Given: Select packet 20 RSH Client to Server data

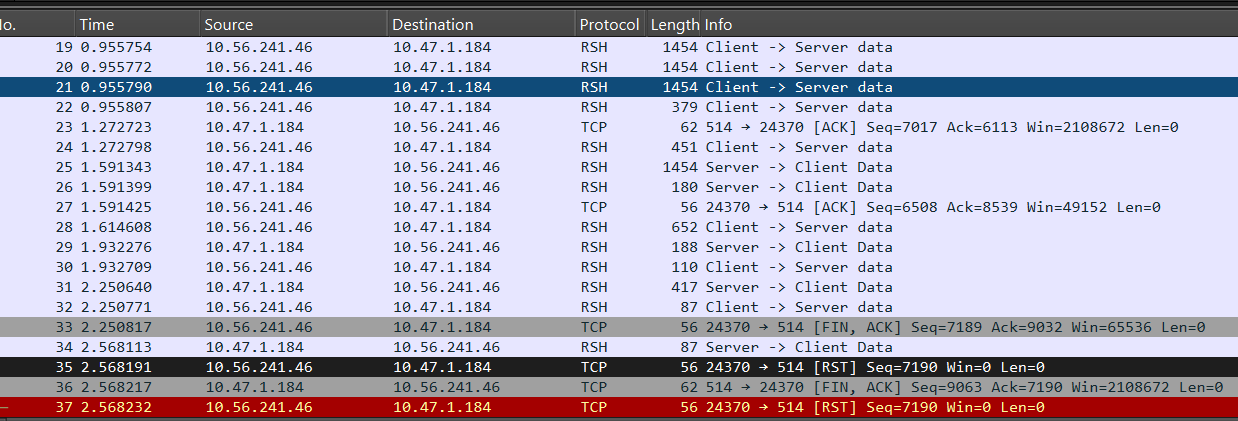Looking at the screenshot, I should [619, 67].
